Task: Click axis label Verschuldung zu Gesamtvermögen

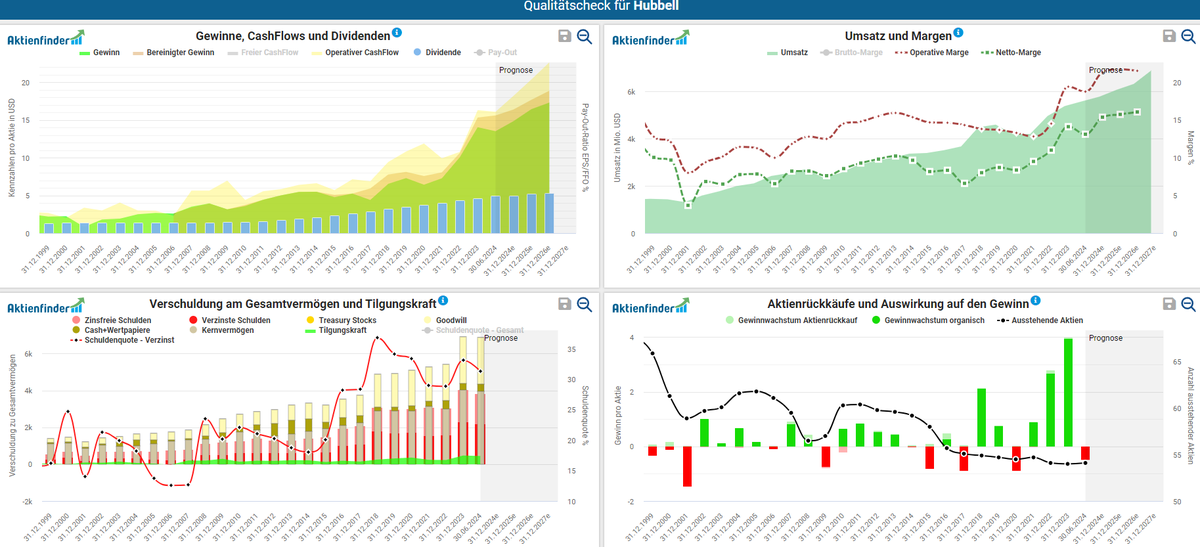Action: 11,418
